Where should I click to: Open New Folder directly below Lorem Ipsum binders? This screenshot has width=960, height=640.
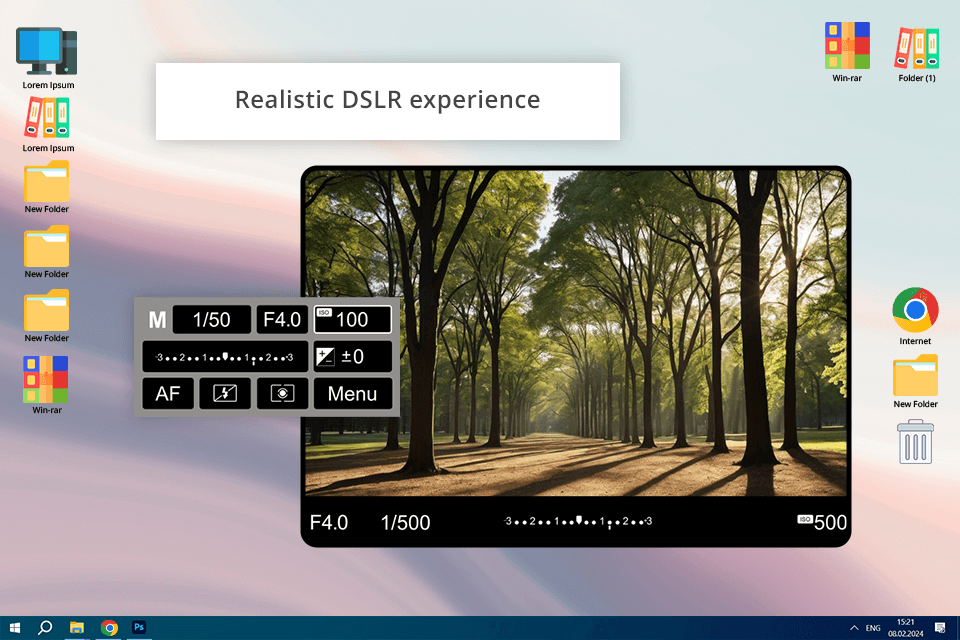[x=47, y=181]
